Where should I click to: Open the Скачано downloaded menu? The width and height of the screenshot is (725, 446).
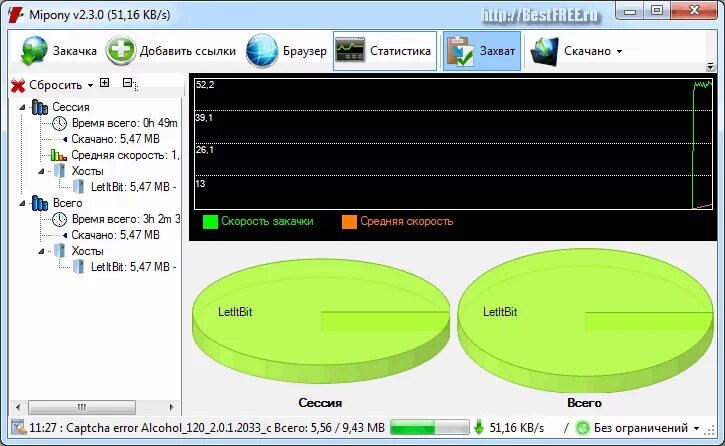(x=576, y=51)
